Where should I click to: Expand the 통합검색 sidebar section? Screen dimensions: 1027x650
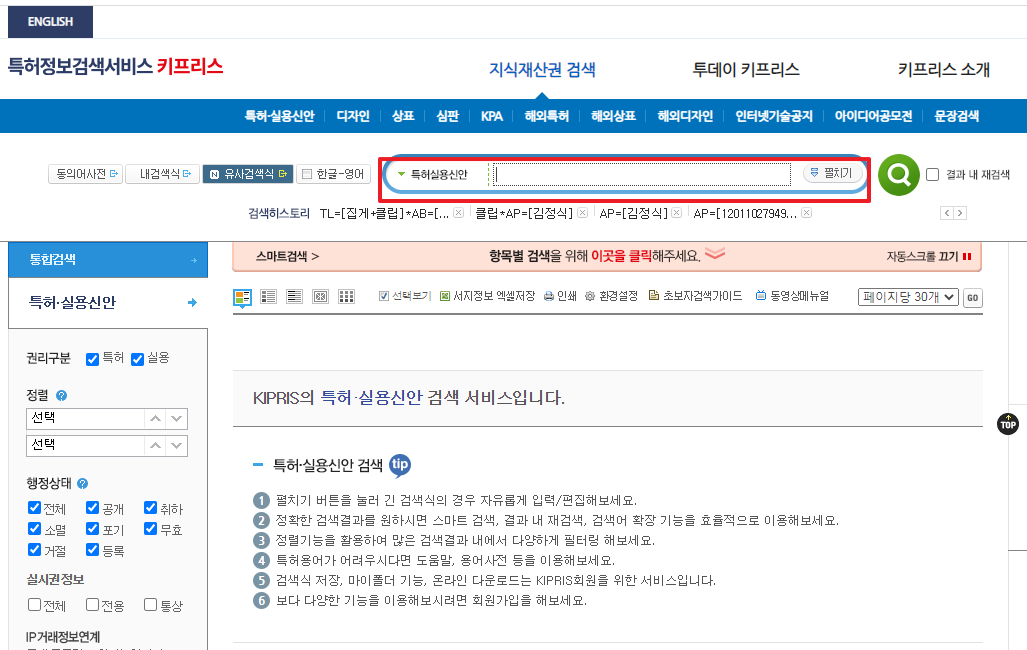(108, 259)
